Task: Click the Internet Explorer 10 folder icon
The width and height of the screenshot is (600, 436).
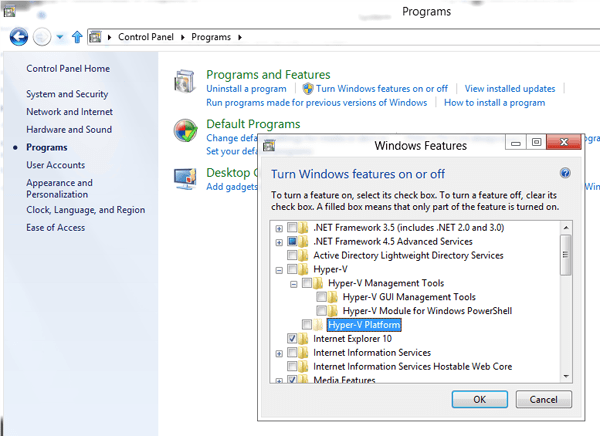Action: point(303,338)
